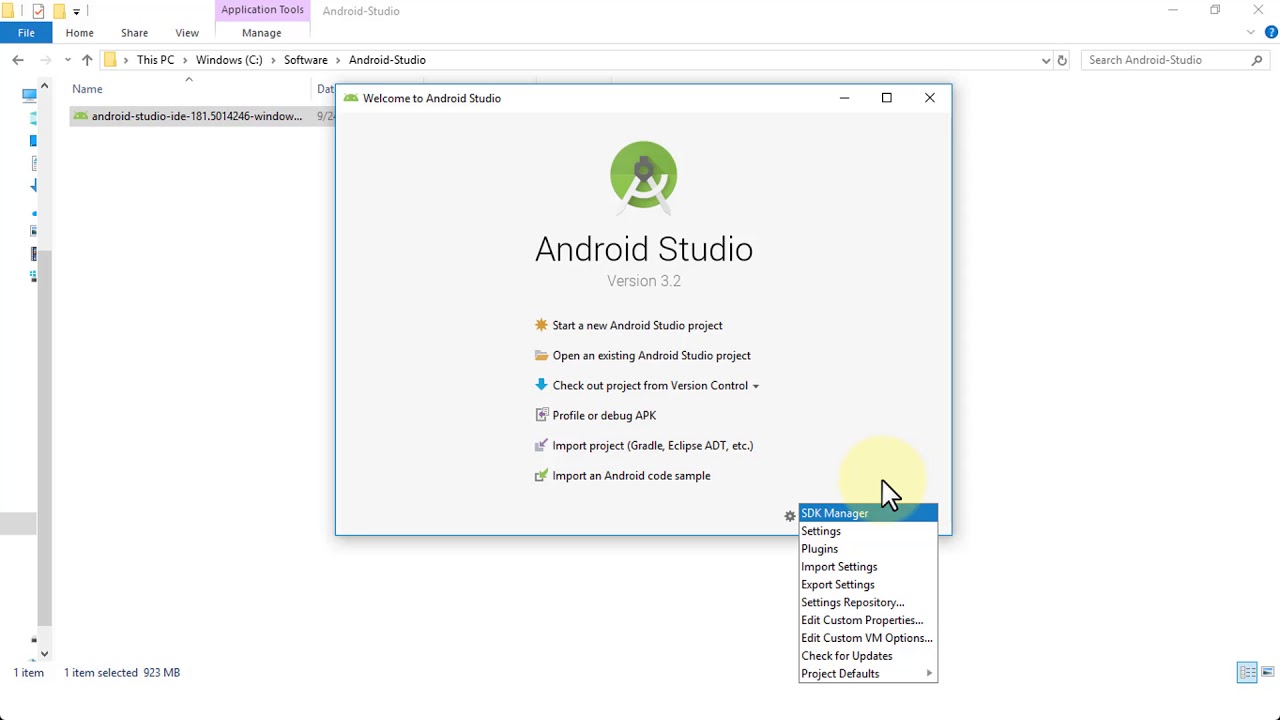Maximize the Welcome to Android Studio window

(x=886, y=98)
